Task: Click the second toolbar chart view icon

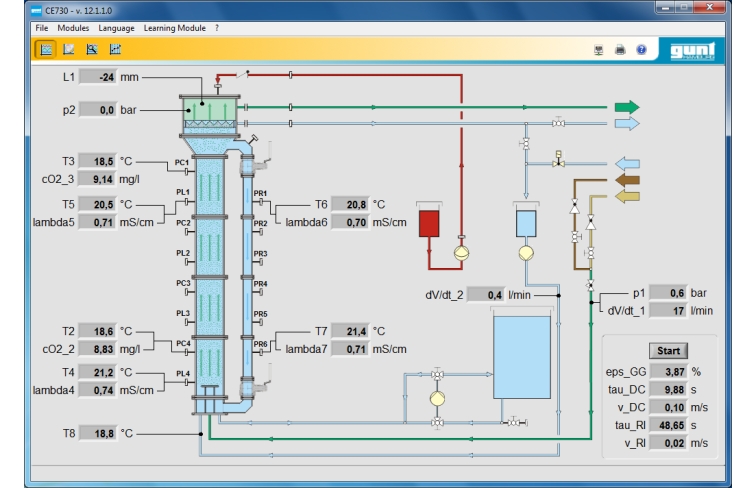Action: coord(68,48)
